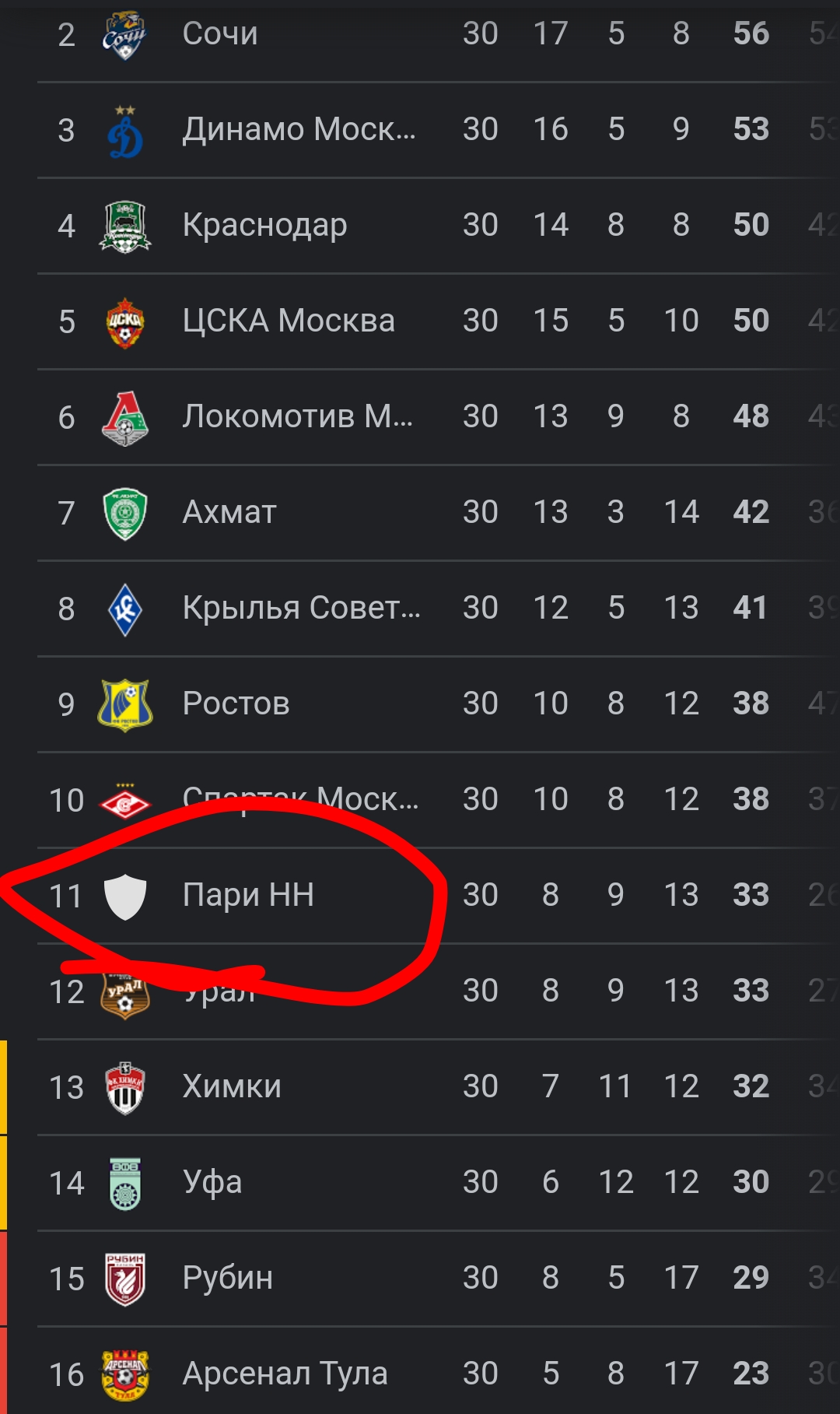Click Rostov's 38 points value
Image resolution: width=840 pixels, height=1414 pixels.
(x=751, y=703)
